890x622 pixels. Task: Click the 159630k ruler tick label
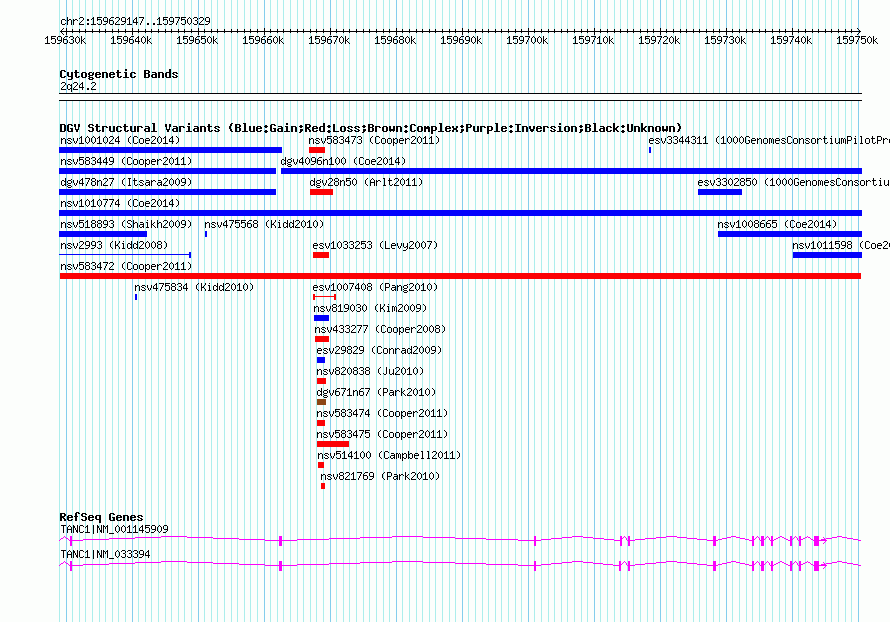click(x=66, y=40)
